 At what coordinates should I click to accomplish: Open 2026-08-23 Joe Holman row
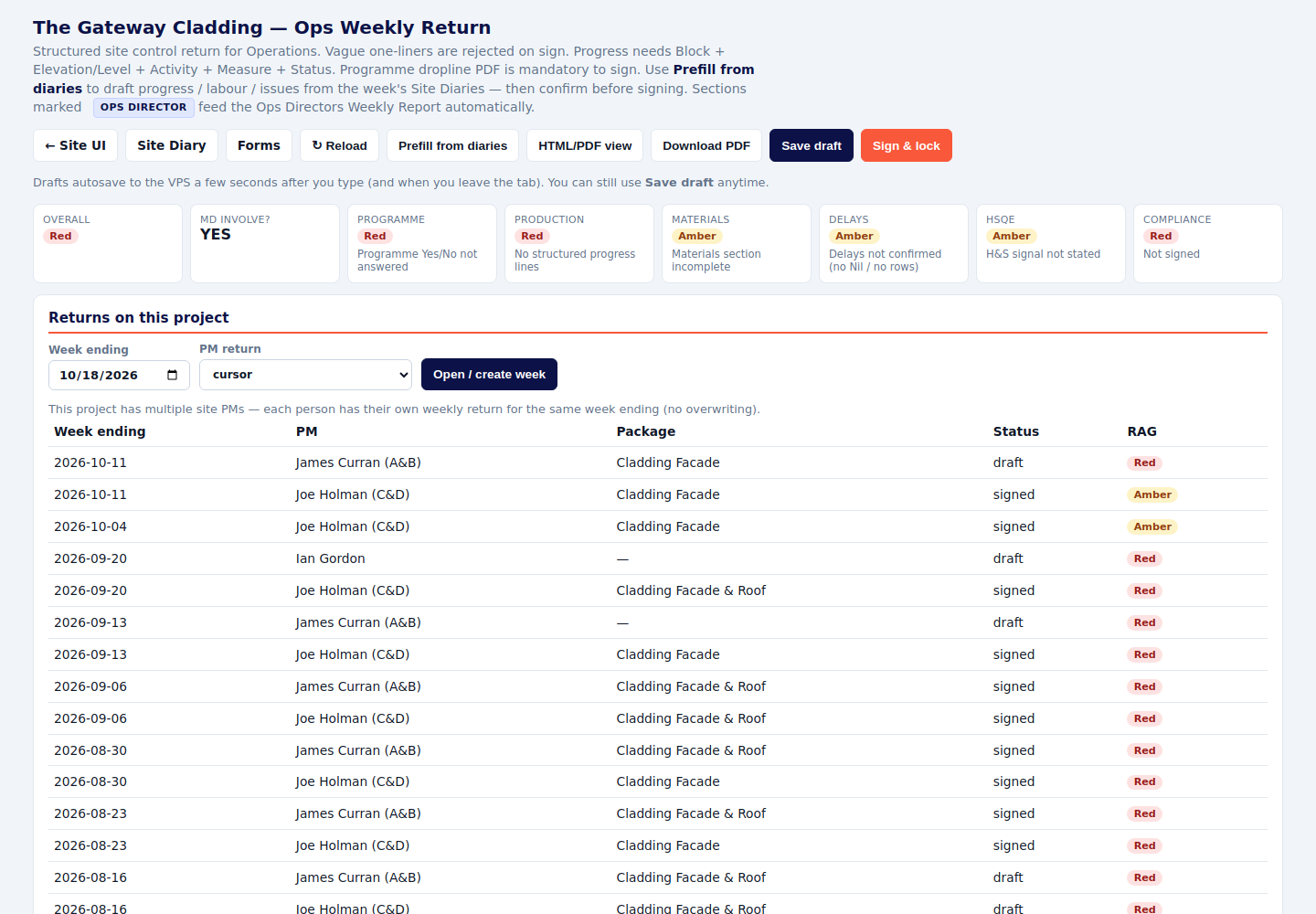tap(658, 845)
